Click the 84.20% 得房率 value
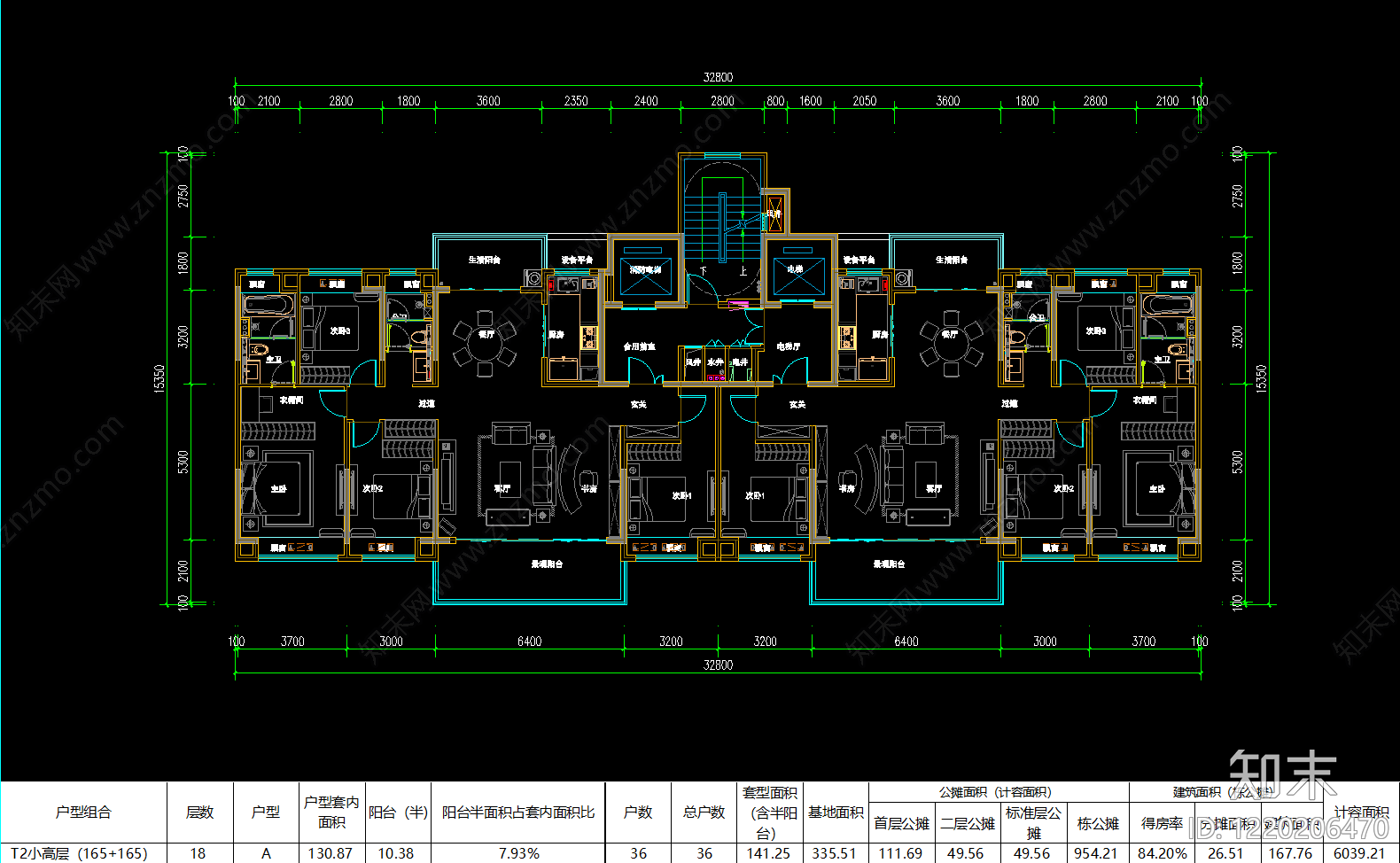This screenshot has width=1400, height=863. click(x=1162, y=853)
